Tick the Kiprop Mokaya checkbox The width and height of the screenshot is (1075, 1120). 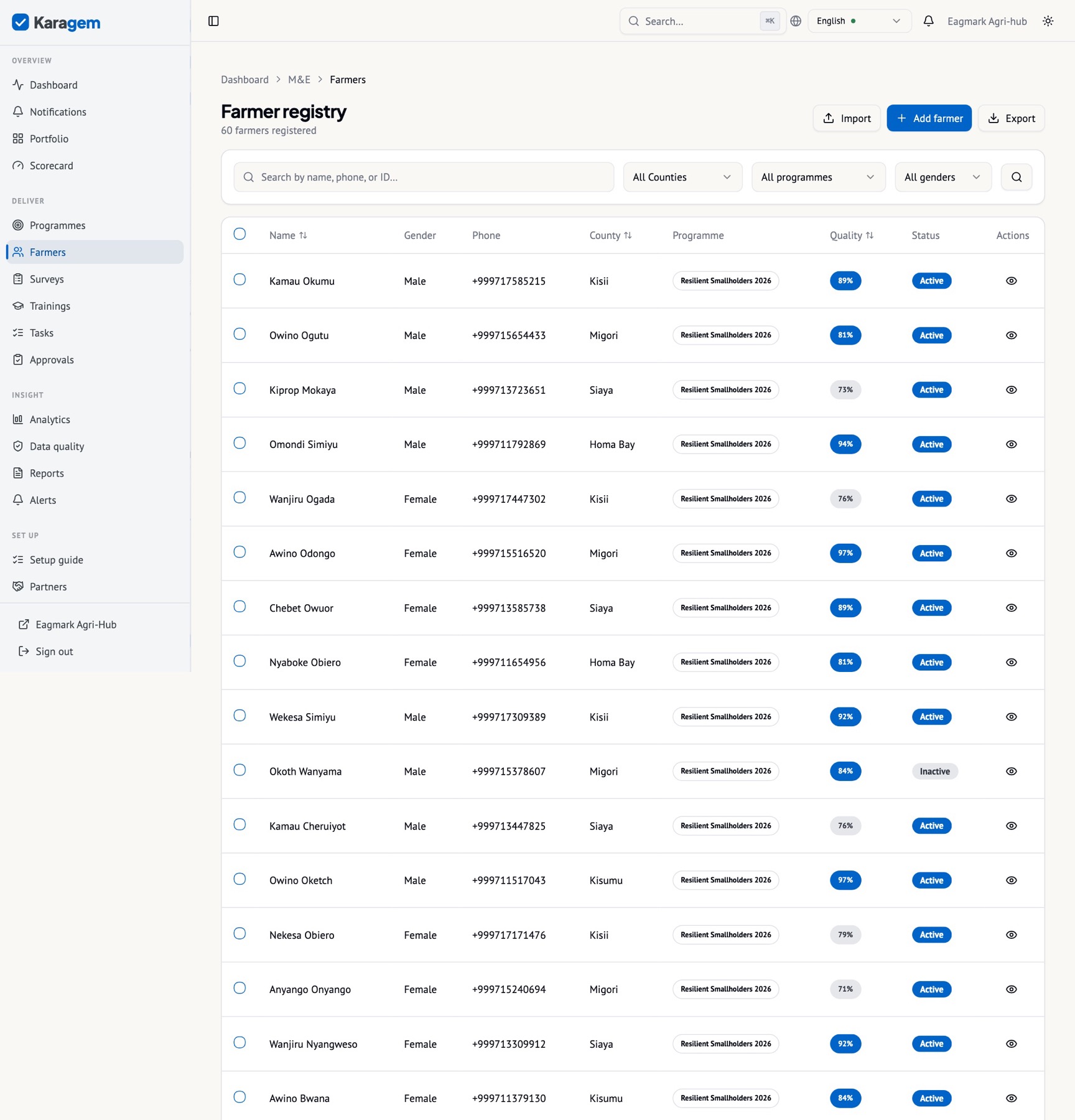(x=240, y=388)
